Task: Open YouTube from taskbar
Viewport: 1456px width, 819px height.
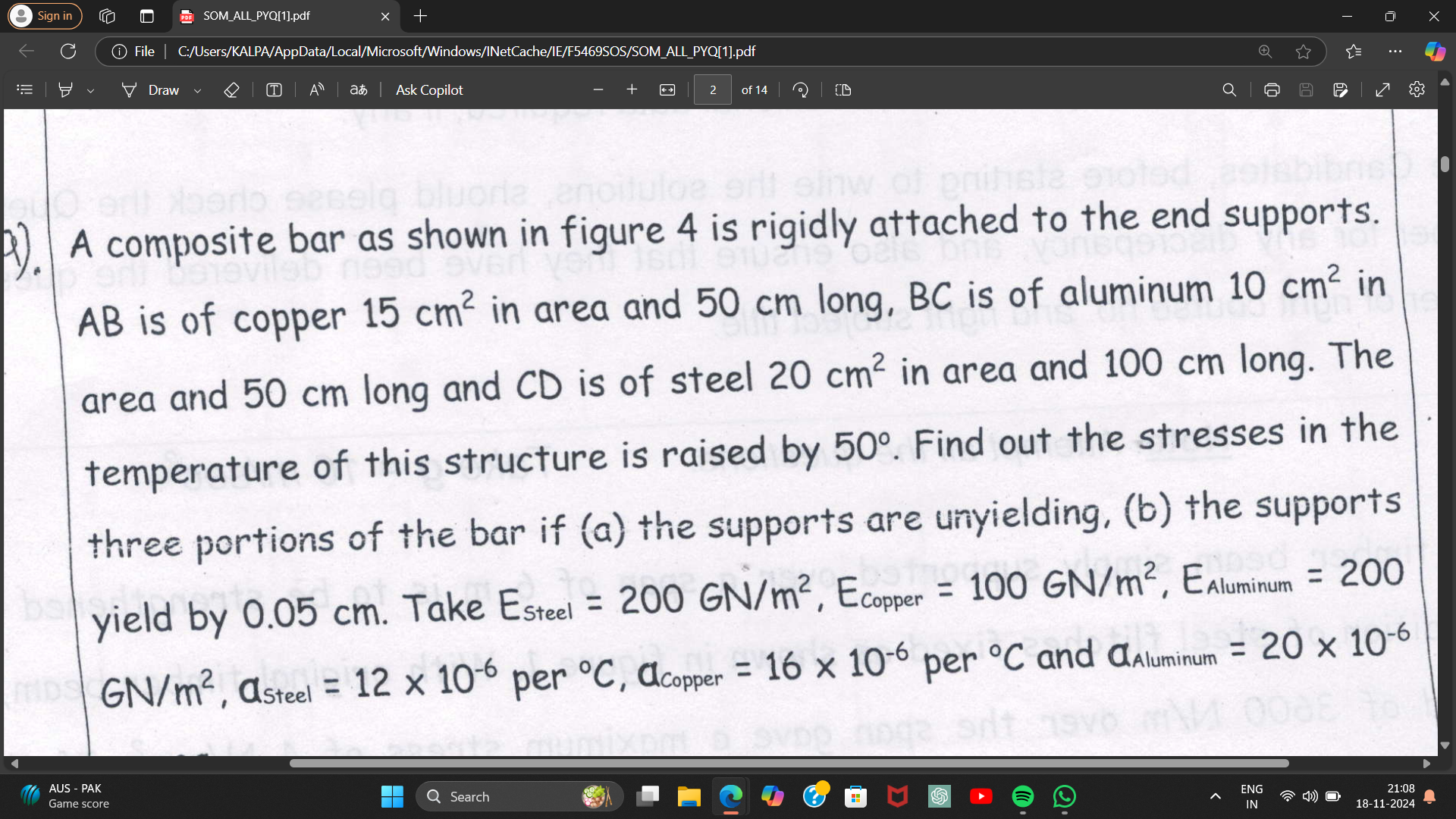Action: (981, 796)
